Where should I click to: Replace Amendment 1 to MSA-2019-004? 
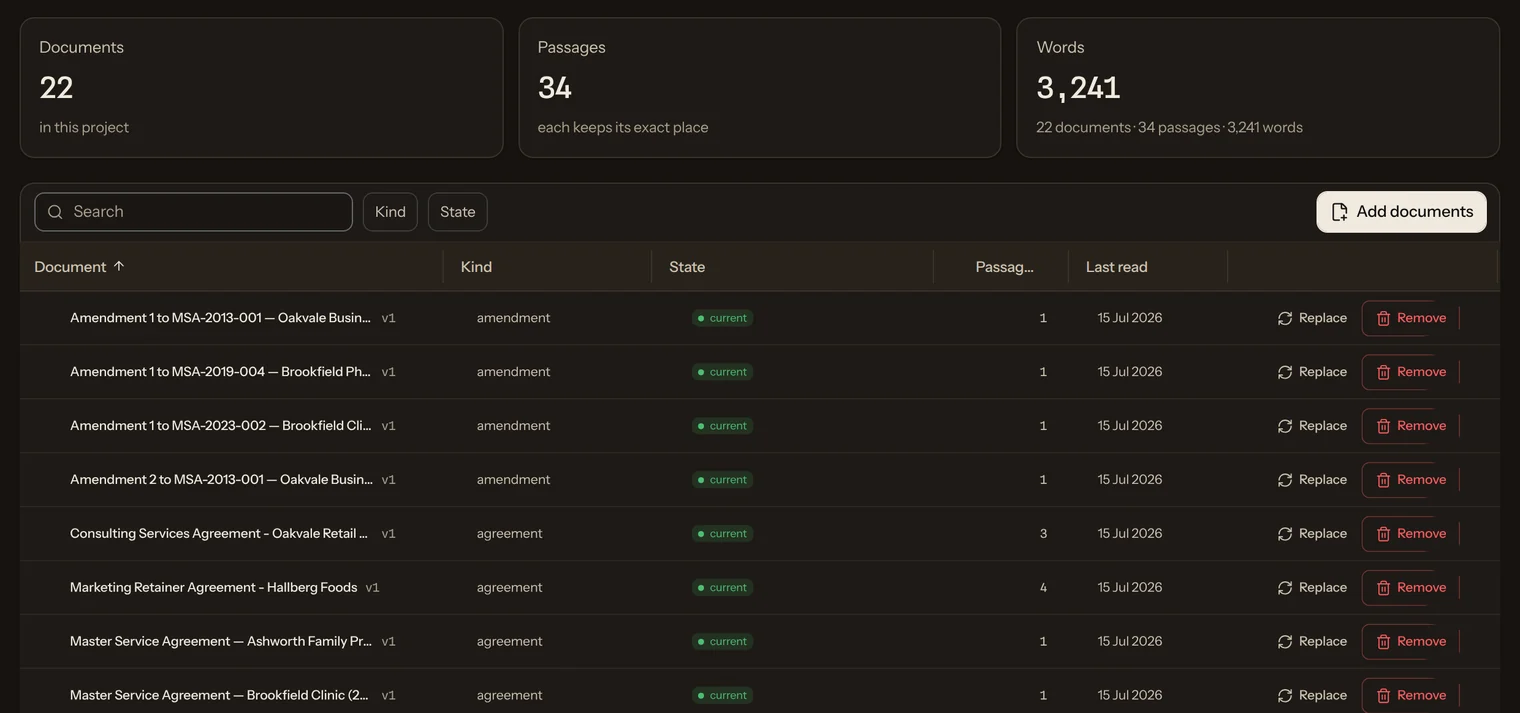click(1312, 372)
